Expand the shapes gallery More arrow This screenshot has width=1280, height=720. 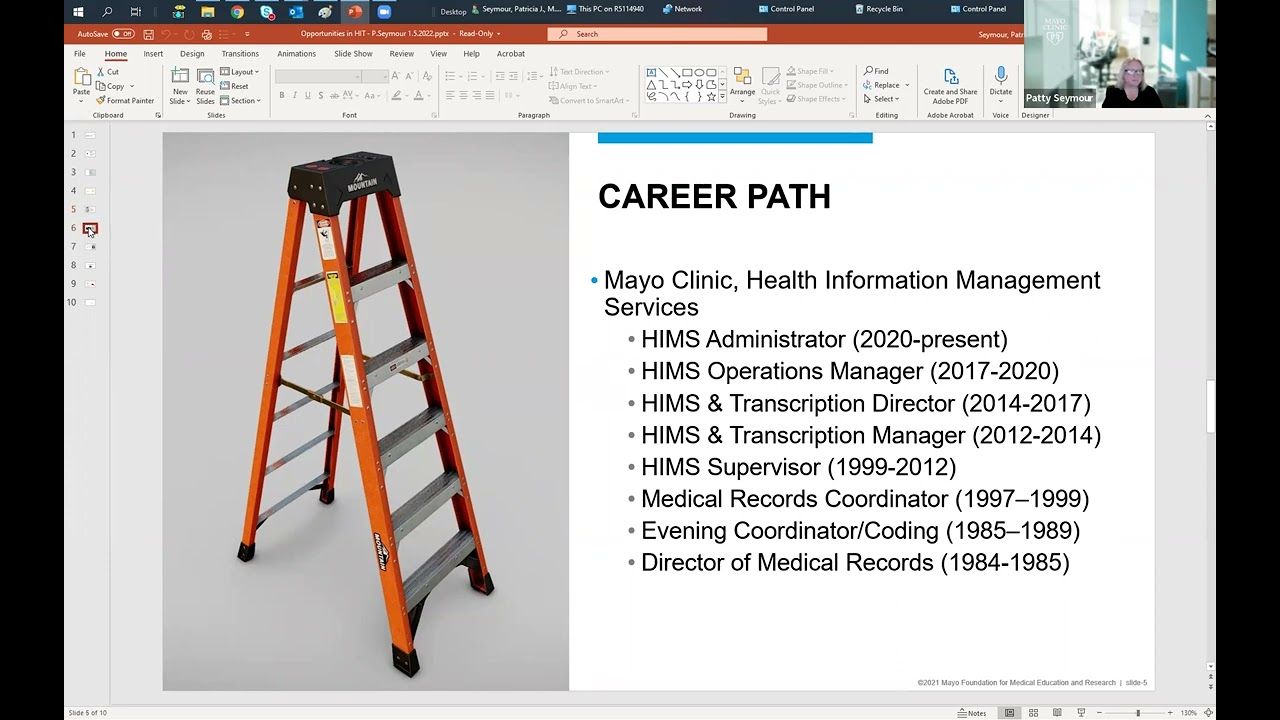[723, 98]
